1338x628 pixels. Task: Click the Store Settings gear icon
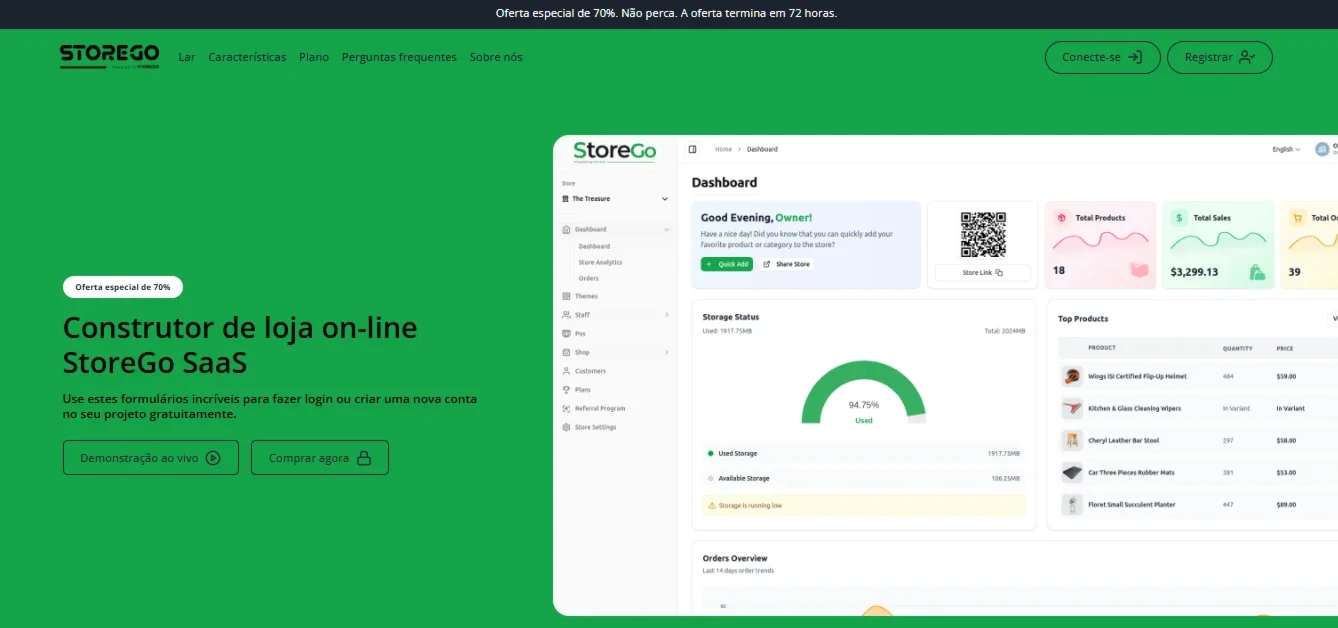pos(567,427)
